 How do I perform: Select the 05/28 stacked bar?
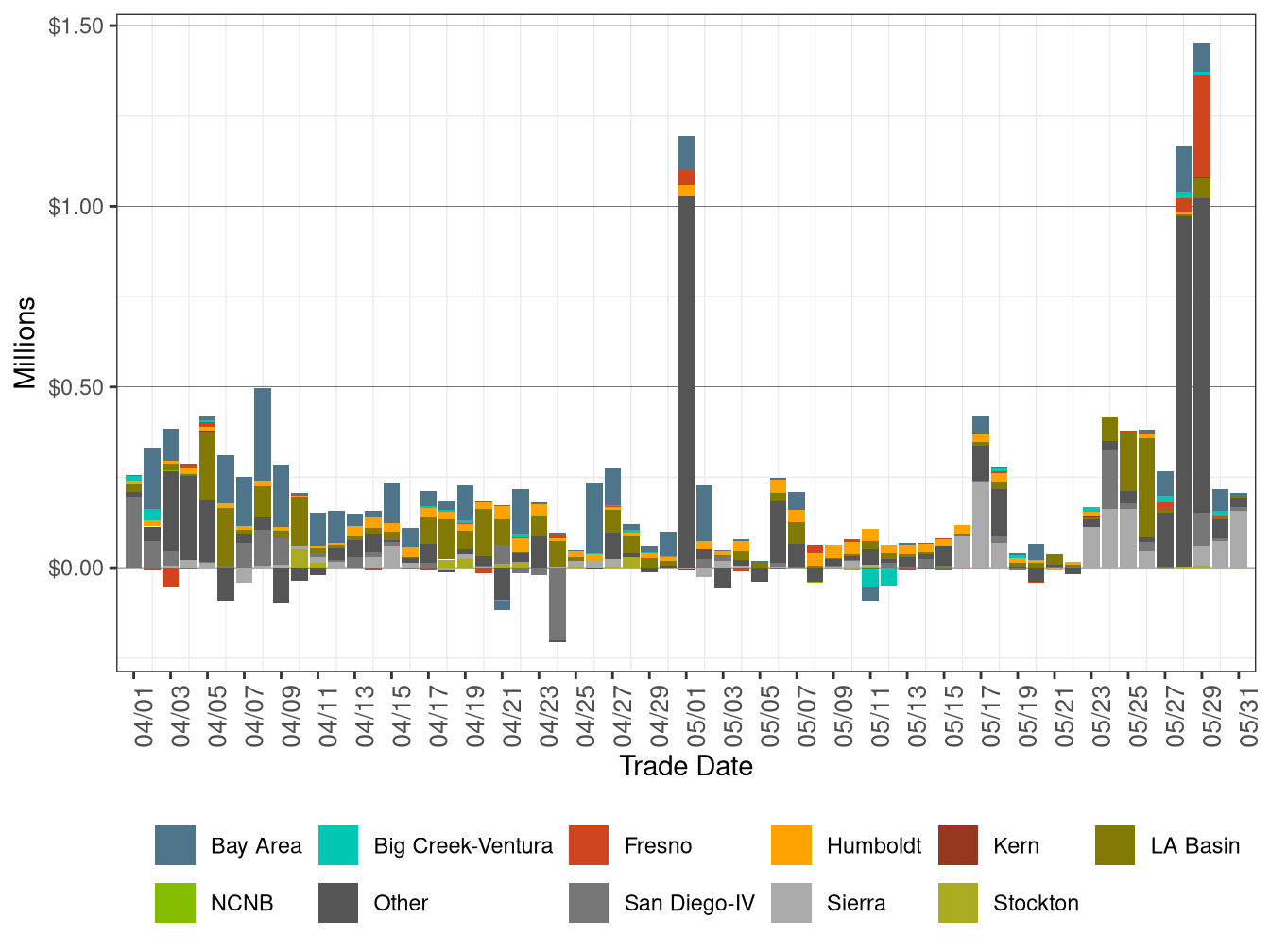pos(1183,357)
